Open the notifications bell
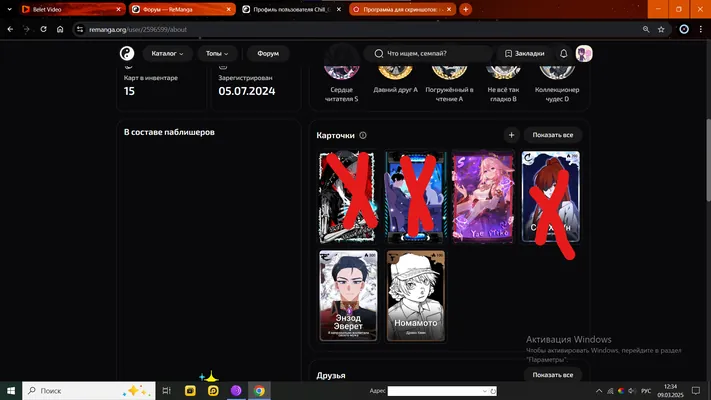Screen dimensions: 711x400 563,54
